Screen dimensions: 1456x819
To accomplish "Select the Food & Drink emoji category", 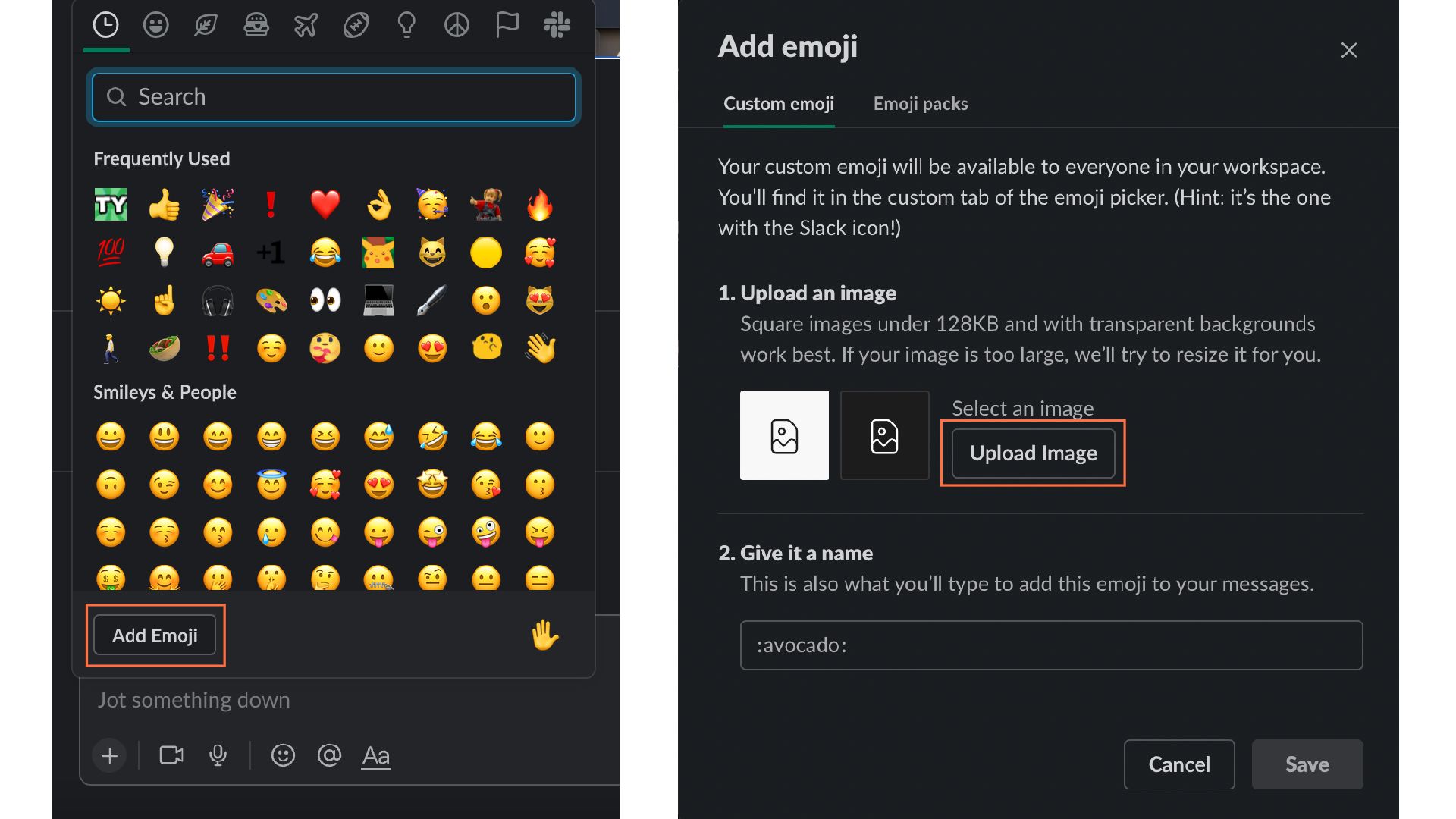I will click(256, 25).
